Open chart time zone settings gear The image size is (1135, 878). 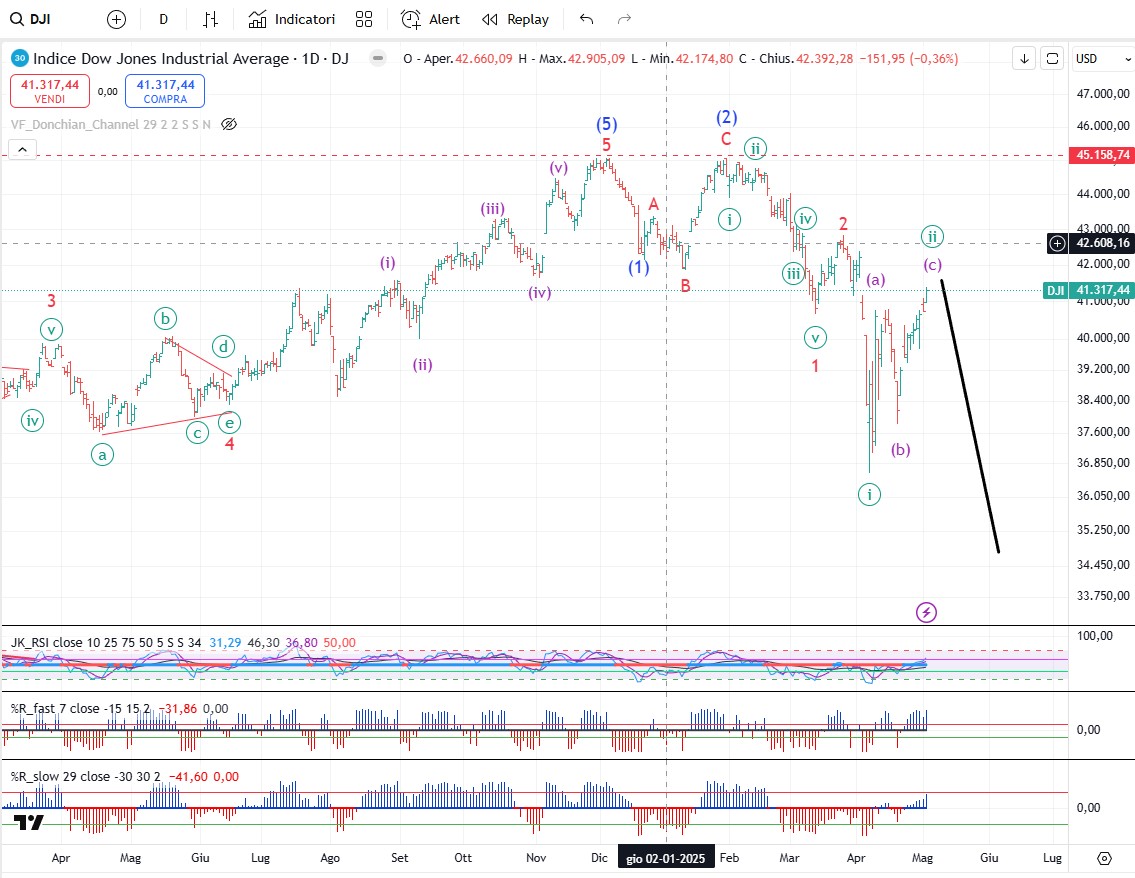pyautogui.click(x=1104, y=858)
